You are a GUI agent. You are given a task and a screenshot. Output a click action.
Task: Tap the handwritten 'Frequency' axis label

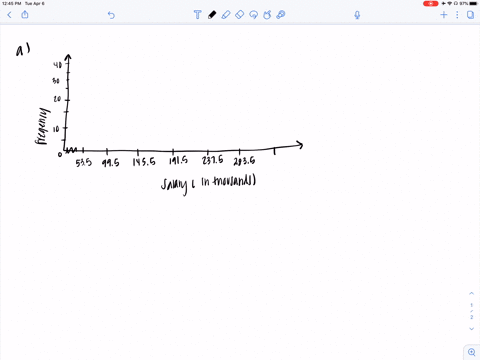(42, 126)
